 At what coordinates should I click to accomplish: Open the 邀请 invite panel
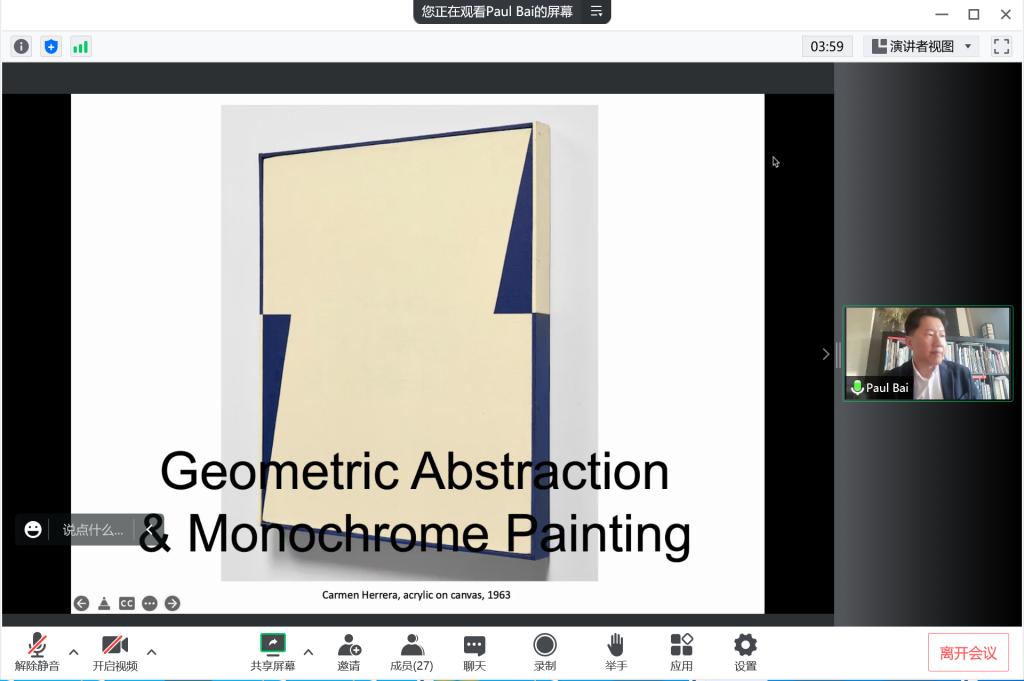[x=349, y=652]
